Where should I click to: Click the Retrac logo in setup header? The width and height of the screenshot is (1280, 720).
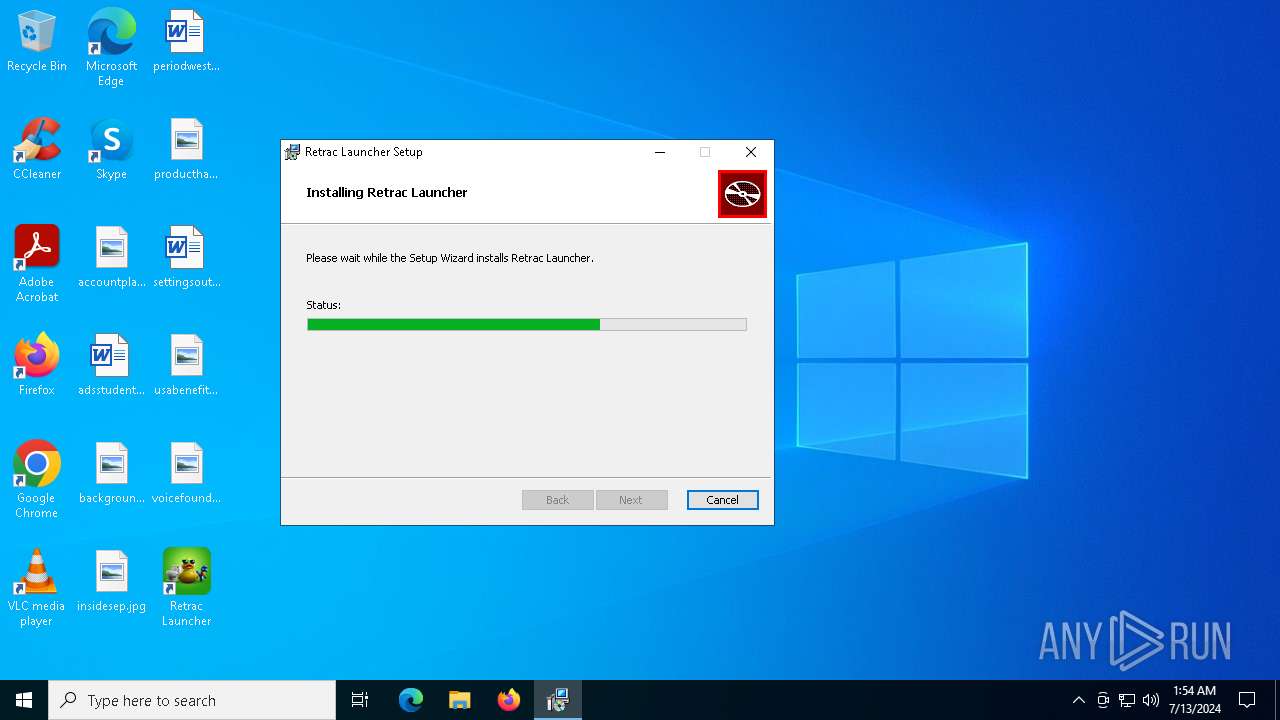click(x=742, y=194)
